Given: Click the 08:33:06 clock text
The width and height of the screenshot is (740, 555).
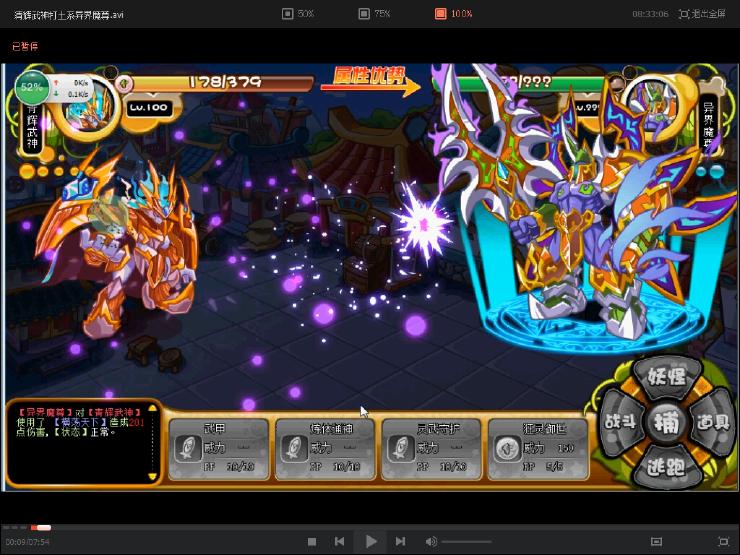Looking at the screenshot, I should [650, 14].
